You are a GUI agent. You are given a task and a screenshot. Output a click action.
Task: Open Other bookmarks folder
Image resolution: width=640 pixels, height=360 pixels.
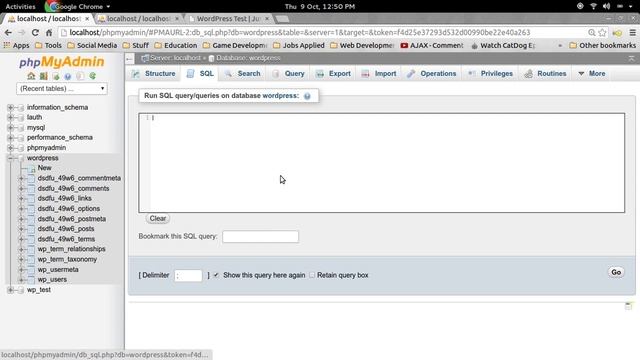click(x=602, y=45)
